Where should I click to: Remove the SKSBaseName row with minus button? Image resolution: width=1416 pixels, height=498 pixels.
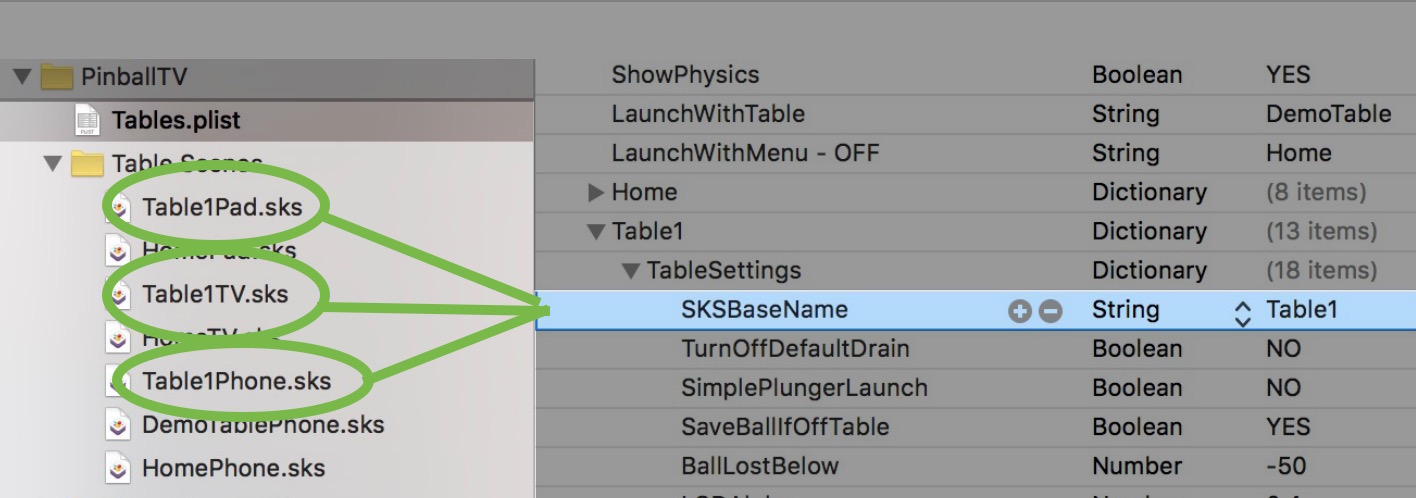coord(1050,311)
